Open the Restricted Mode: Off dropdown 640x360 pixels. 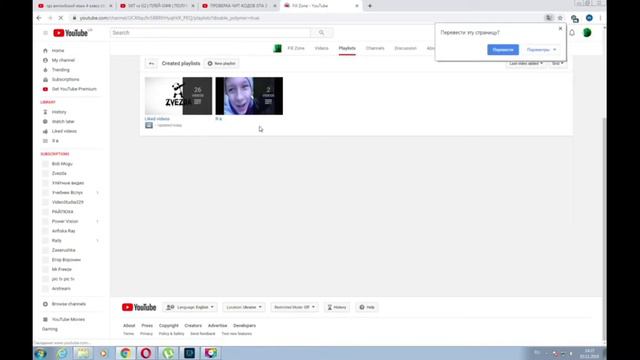pos(294,307)
